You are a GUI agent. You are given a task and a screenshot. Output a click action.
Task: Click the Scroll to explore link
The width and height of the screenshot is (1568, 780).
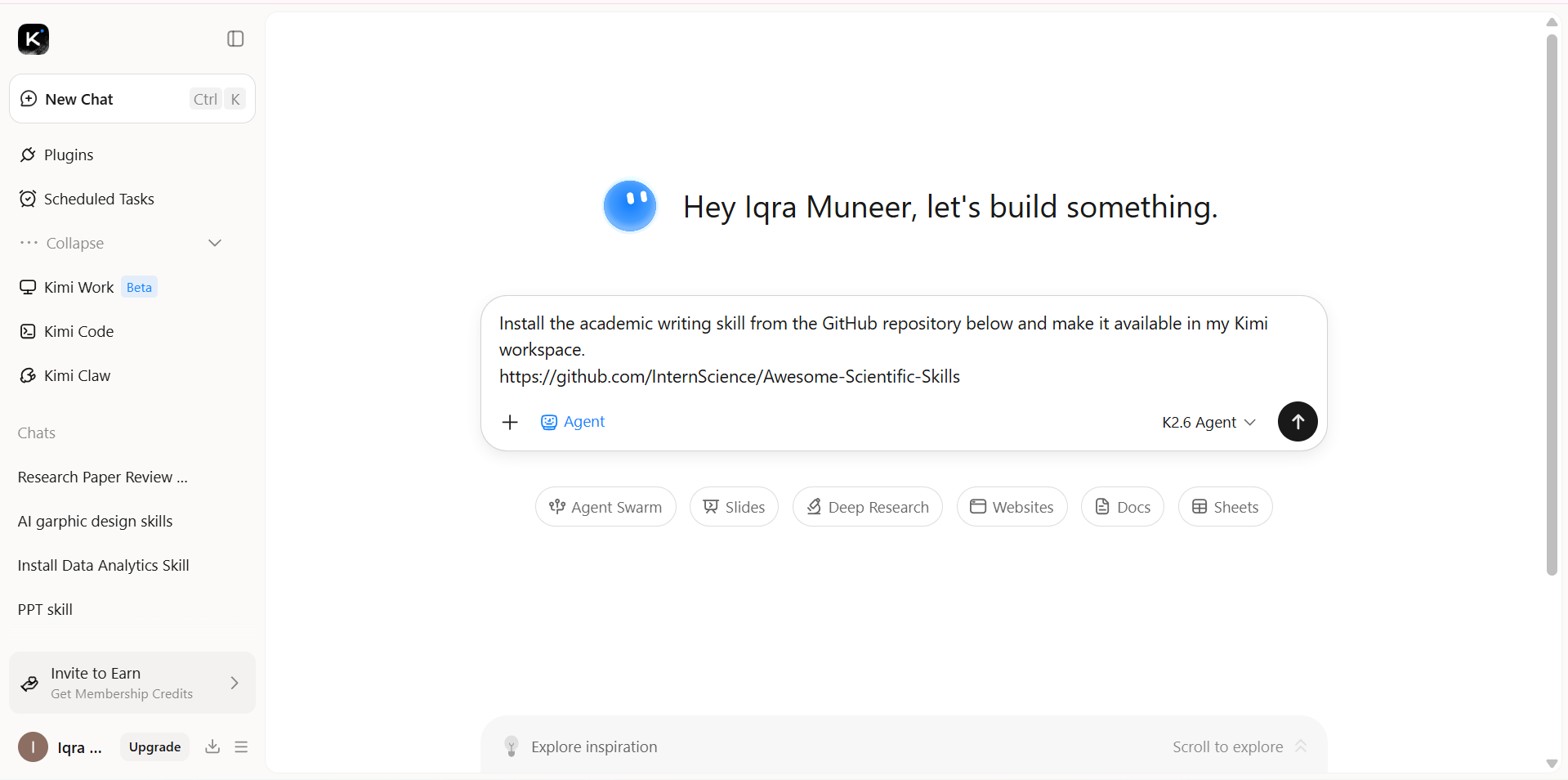[1240, 746]
